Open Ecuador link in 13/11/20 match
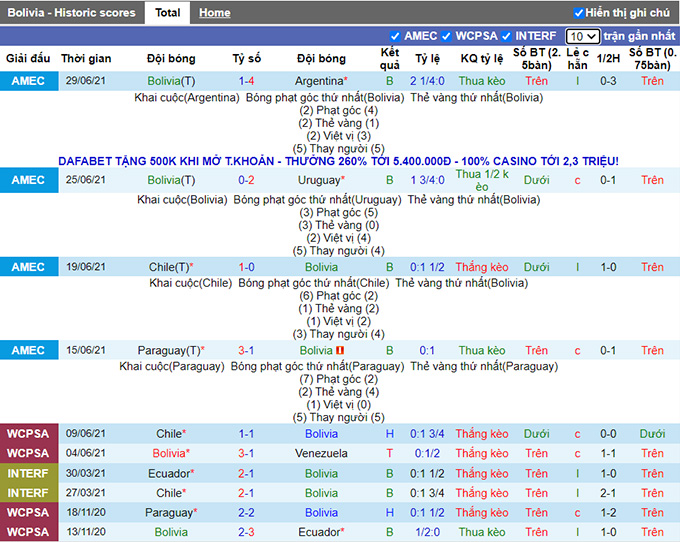This screenshot has width=680, height=542. pos(319,532)
